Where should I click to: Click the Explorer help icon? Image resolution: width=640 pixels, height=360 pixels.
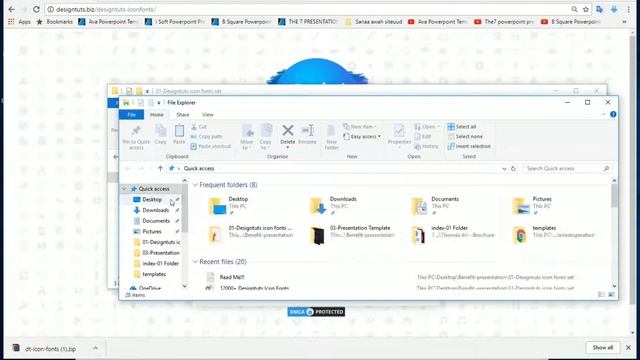613,115
